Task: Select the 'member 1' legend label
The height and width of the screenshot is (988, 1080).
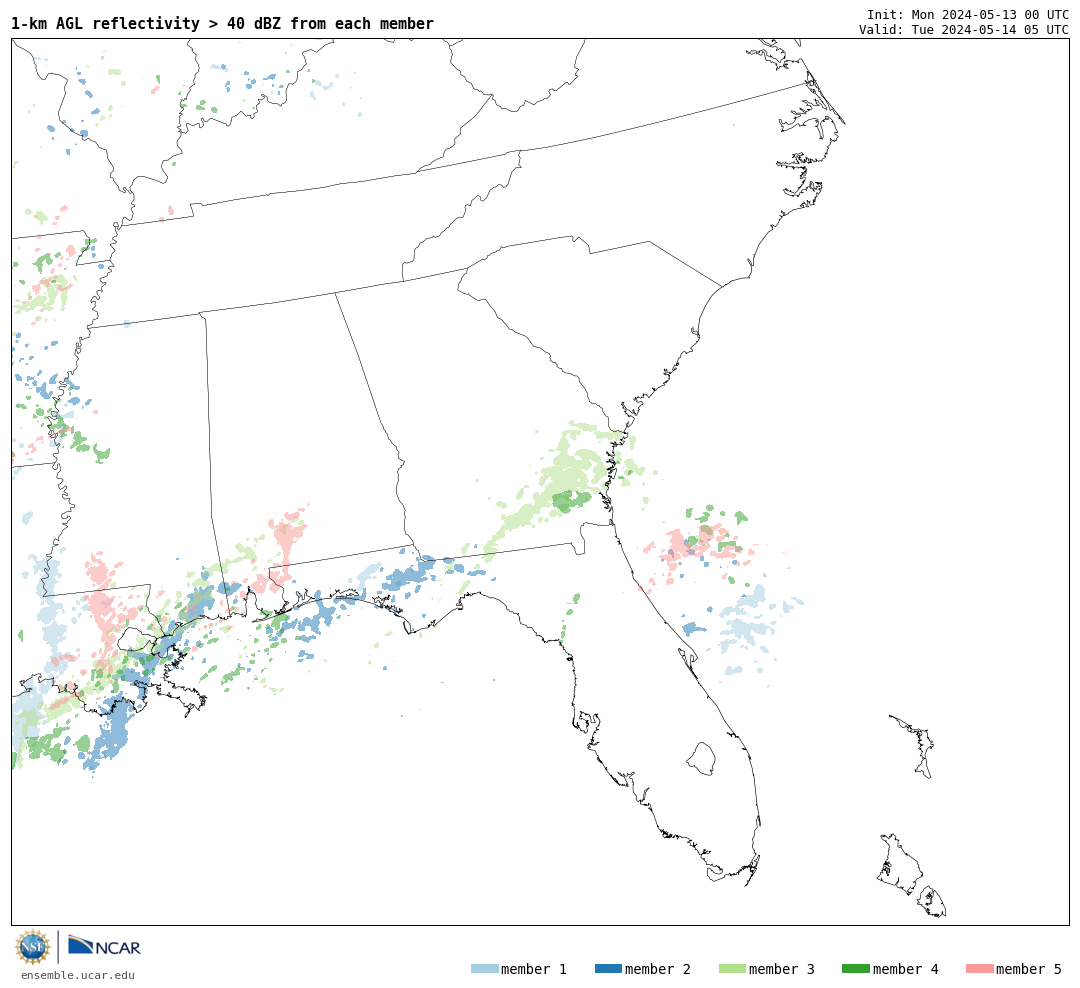Action: tap(534, 969)
